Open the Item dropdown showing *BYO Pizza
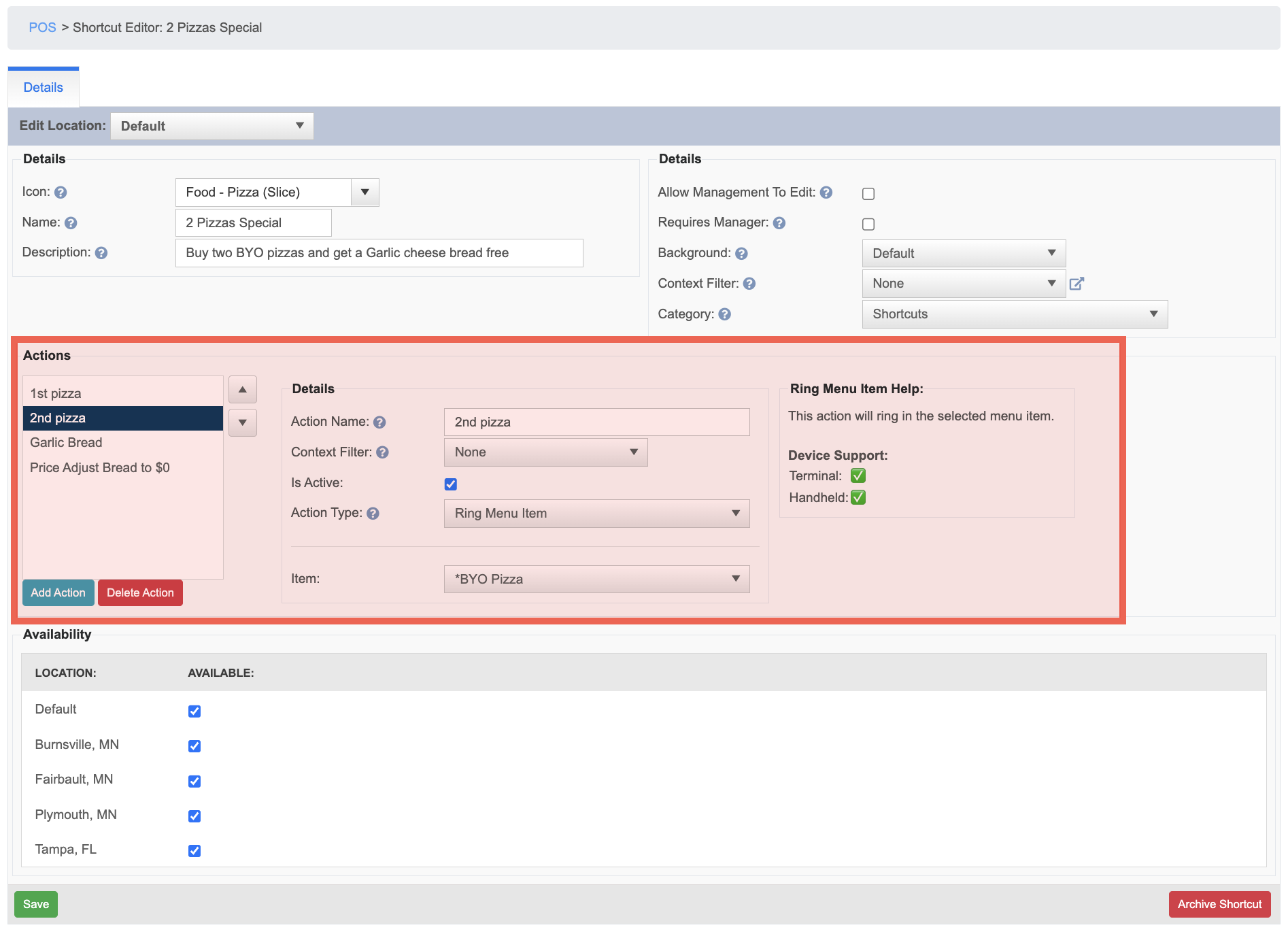 click(597, 579)
